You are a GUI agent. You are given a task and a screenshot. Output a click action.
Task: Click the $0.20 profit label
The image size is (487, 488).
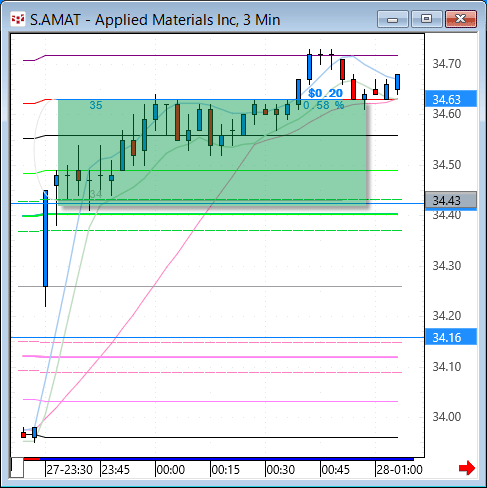coord(325,93)
